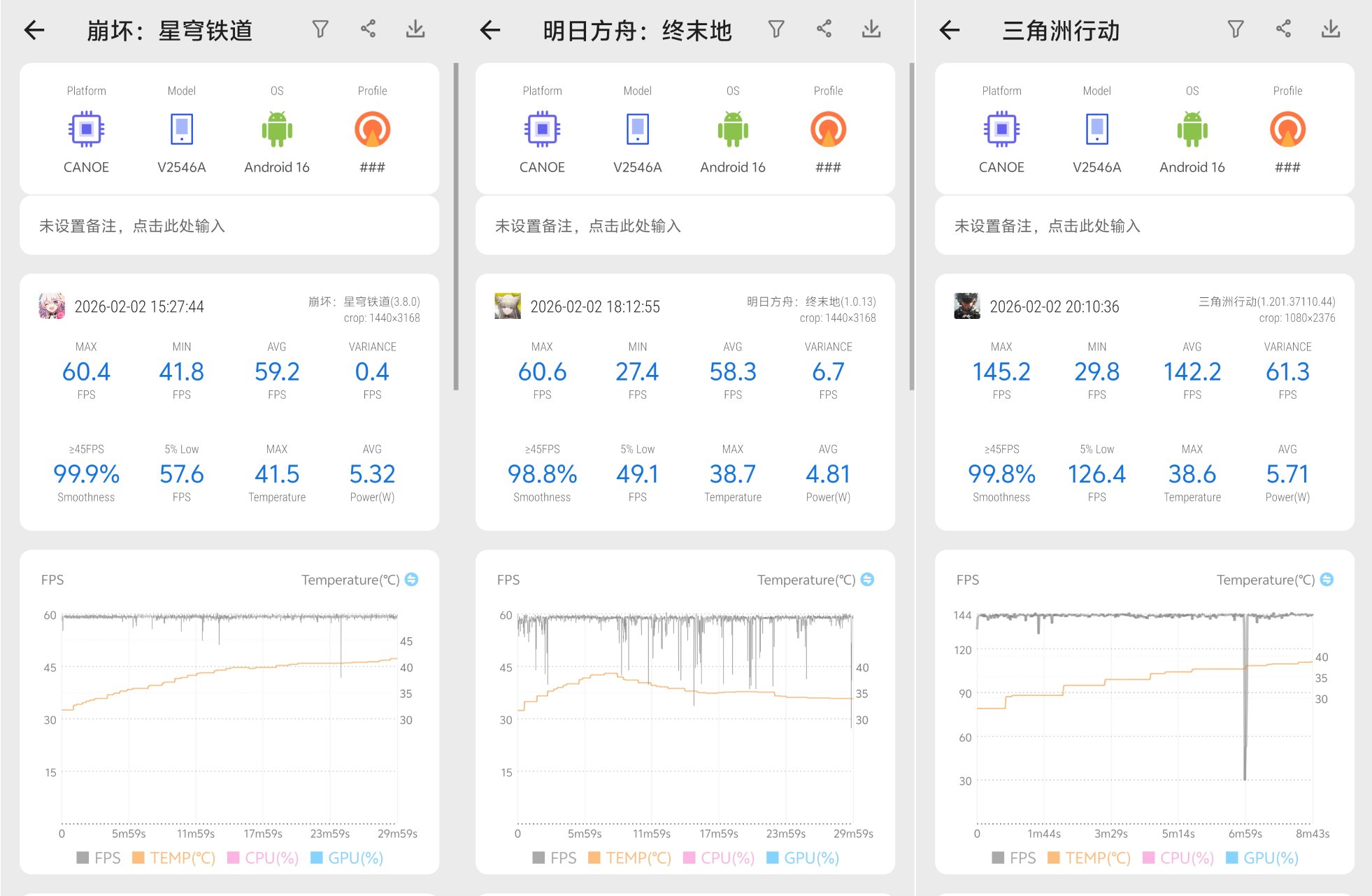Click CANOE platform chip icon in first panel
This screenshot has width=1372, height=896.
point(86,129)
